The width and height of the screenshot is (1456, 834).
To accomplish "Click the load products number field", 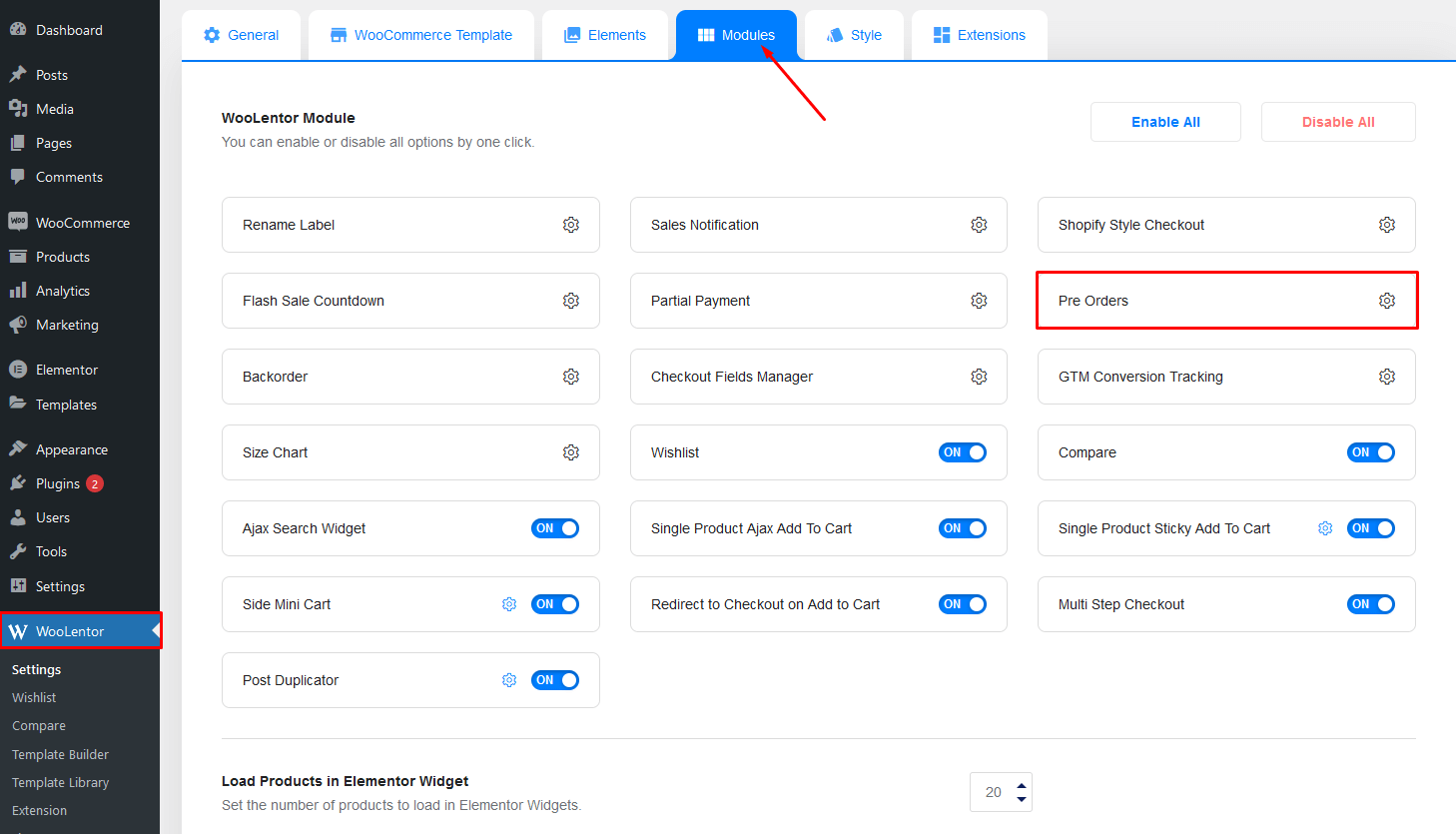I will [993, 792].
